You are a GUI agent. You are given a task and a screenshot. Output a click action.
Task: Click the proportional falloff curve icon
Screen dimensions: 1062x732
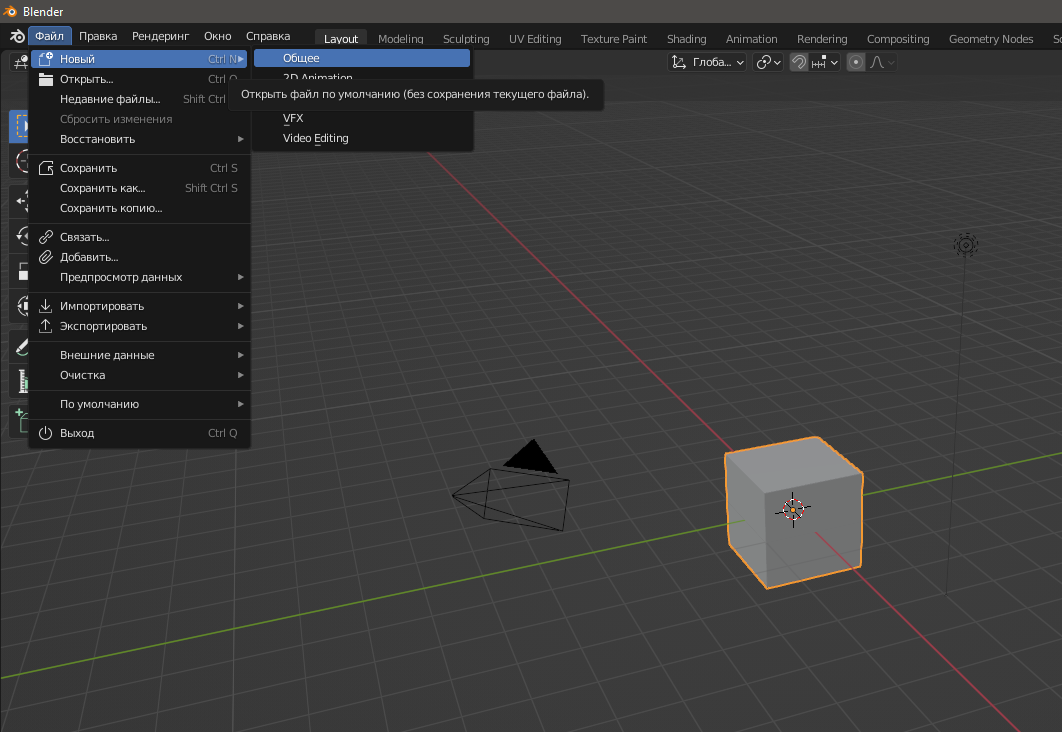[x=877, y=62]
